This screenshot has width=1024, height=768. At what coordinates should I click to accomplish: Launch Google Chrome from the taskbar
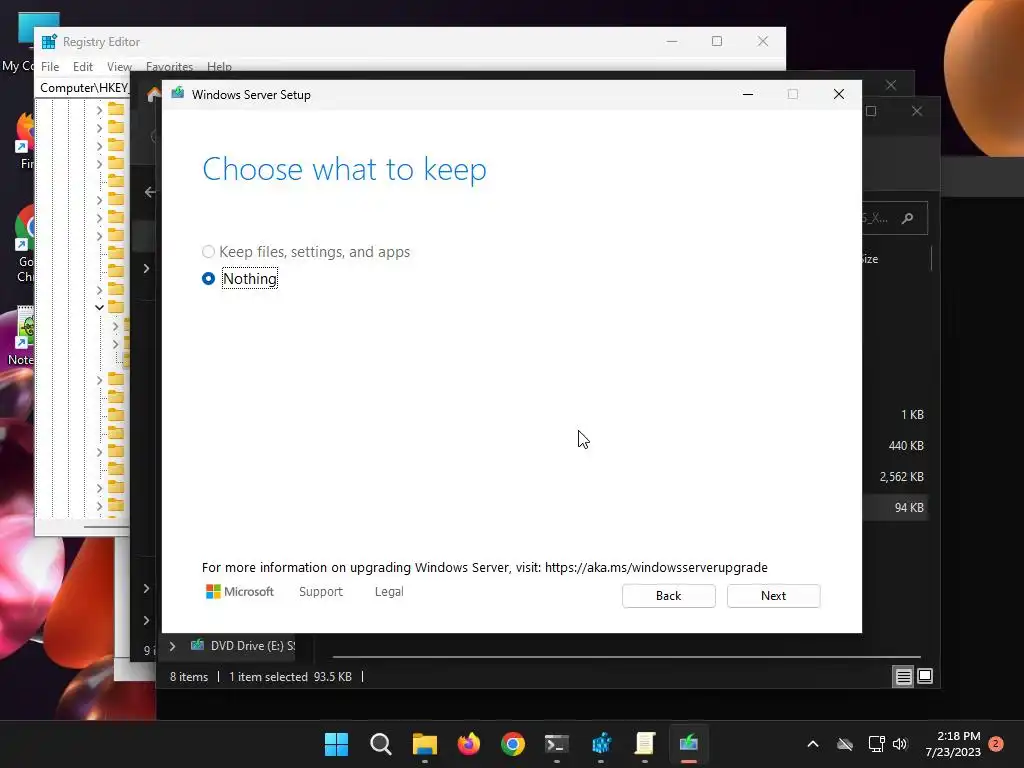tap(513, 744)
